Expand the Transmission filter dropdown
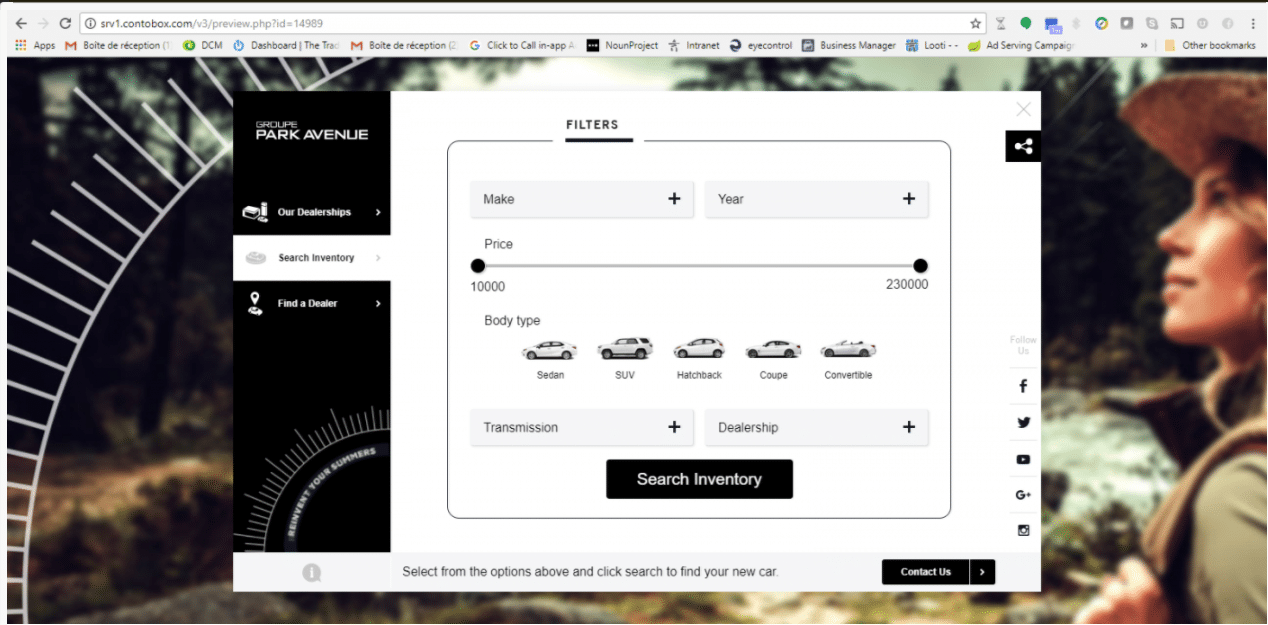The width and height of the screenshot is (1268, 625). [581, 427]
